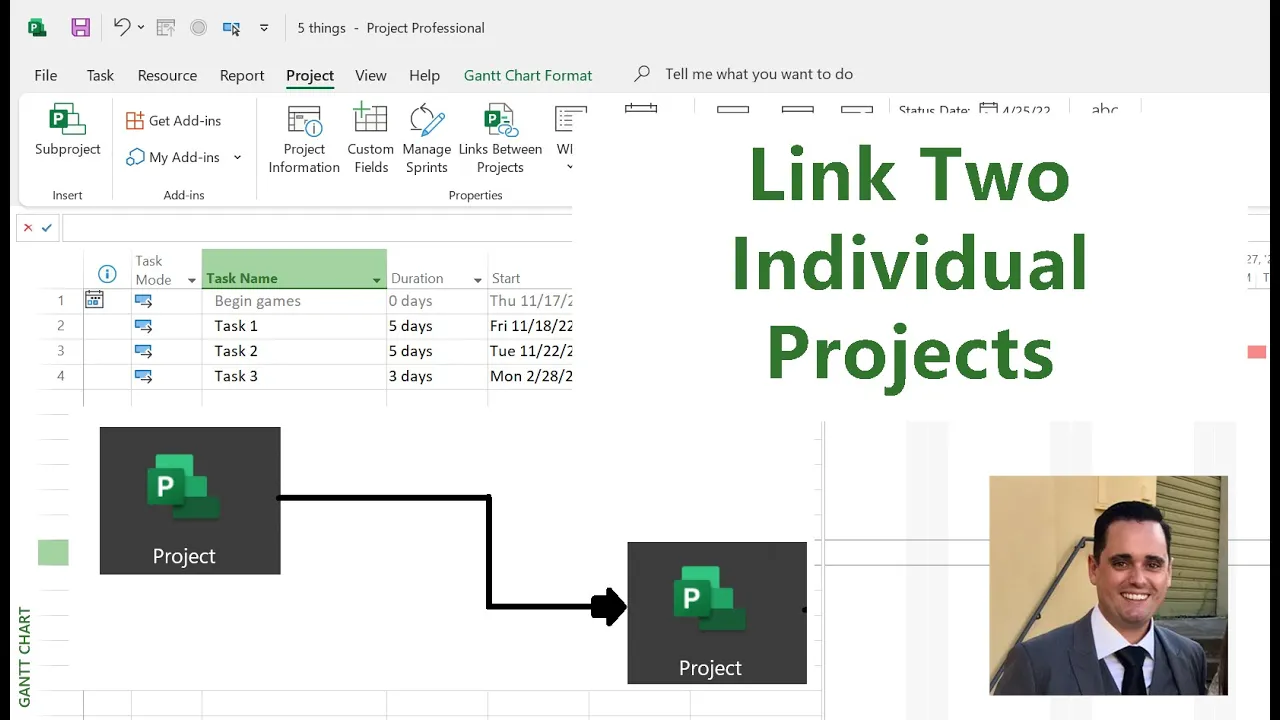Viewport: 1280px width, 720px height.
Task: Open Customize Quick Access Toolbar dropdown
Action: 264,28
